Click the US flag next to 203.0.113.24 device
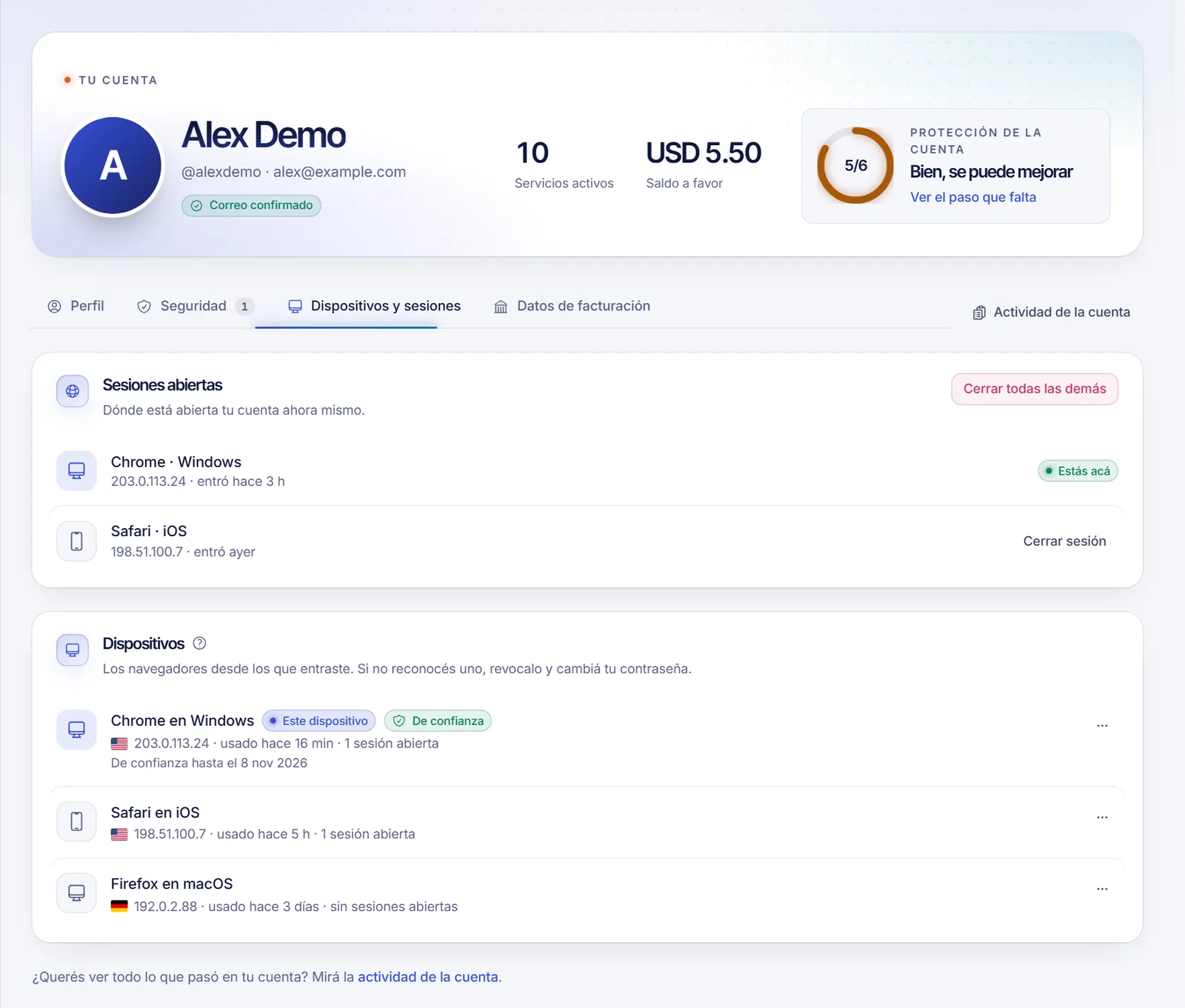Image resolution: width=1185 pixels, height=1008 pixels. coord(119,743)
